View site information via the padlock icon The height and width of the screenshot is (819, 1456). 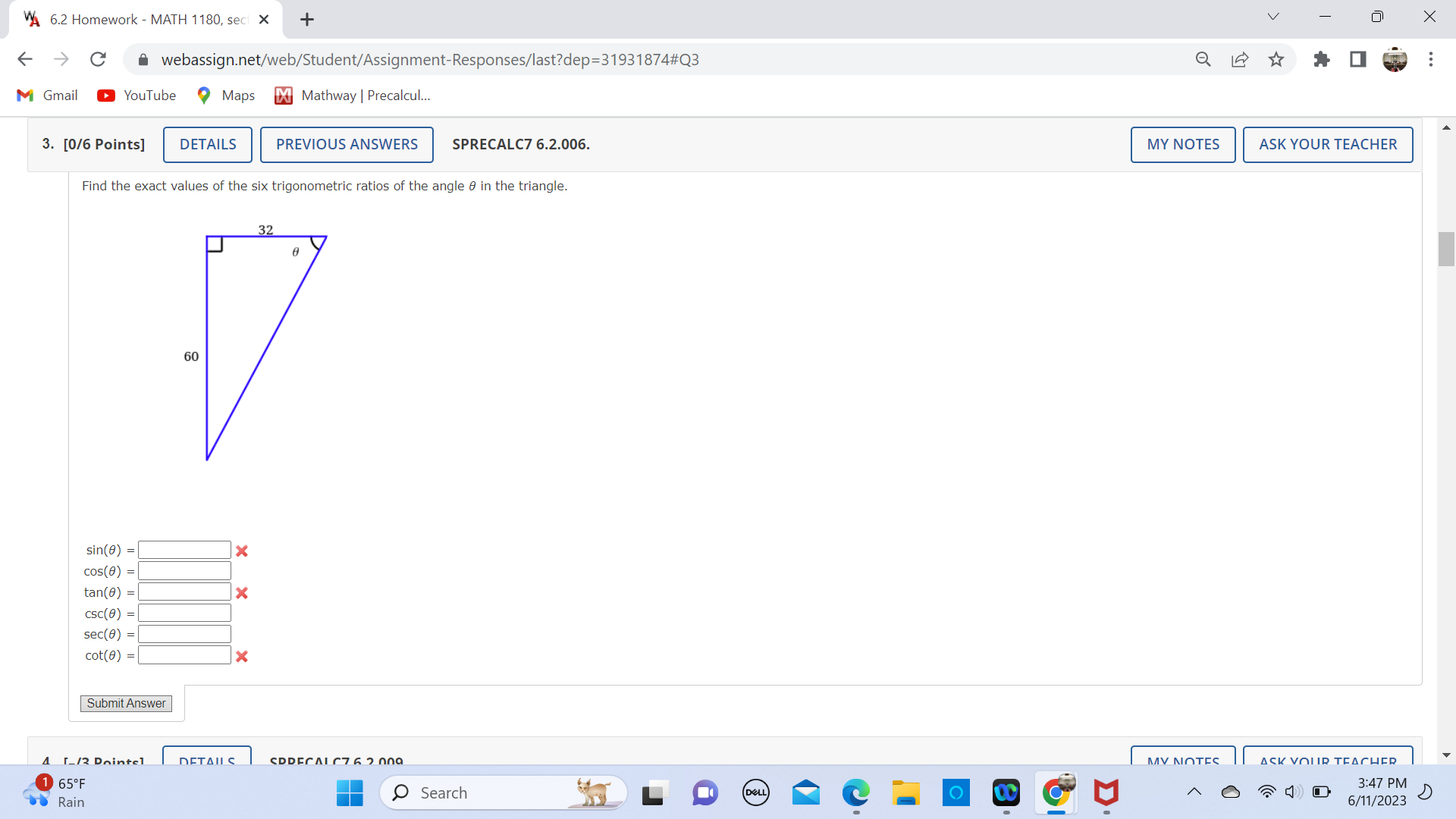pos(143,59)
